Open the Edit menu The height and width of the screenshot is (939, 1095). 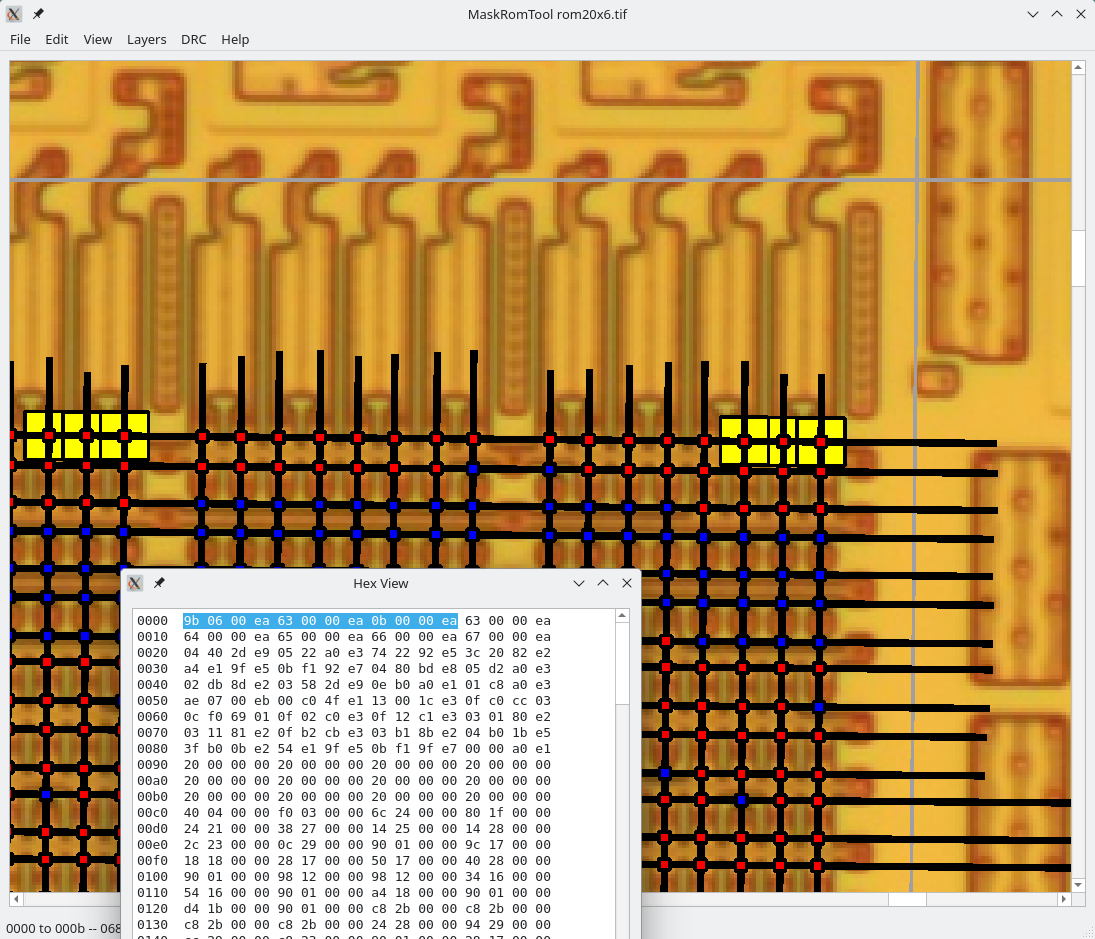pos(57,39)
